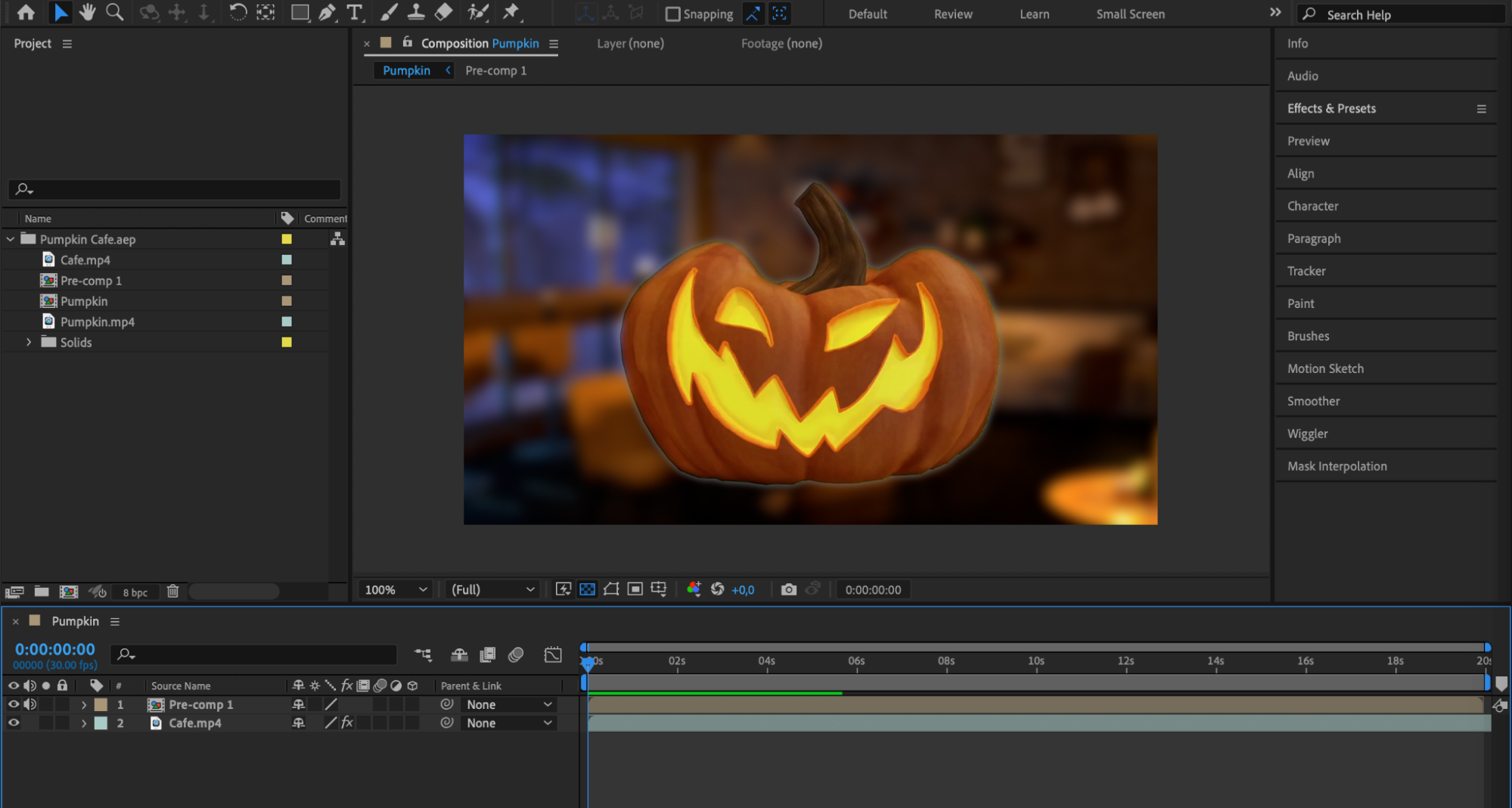Click the Pumpkin.mp4 label color swatch
The height and width of the screenshot is (808, 1512).
click(x=287, y=322)
